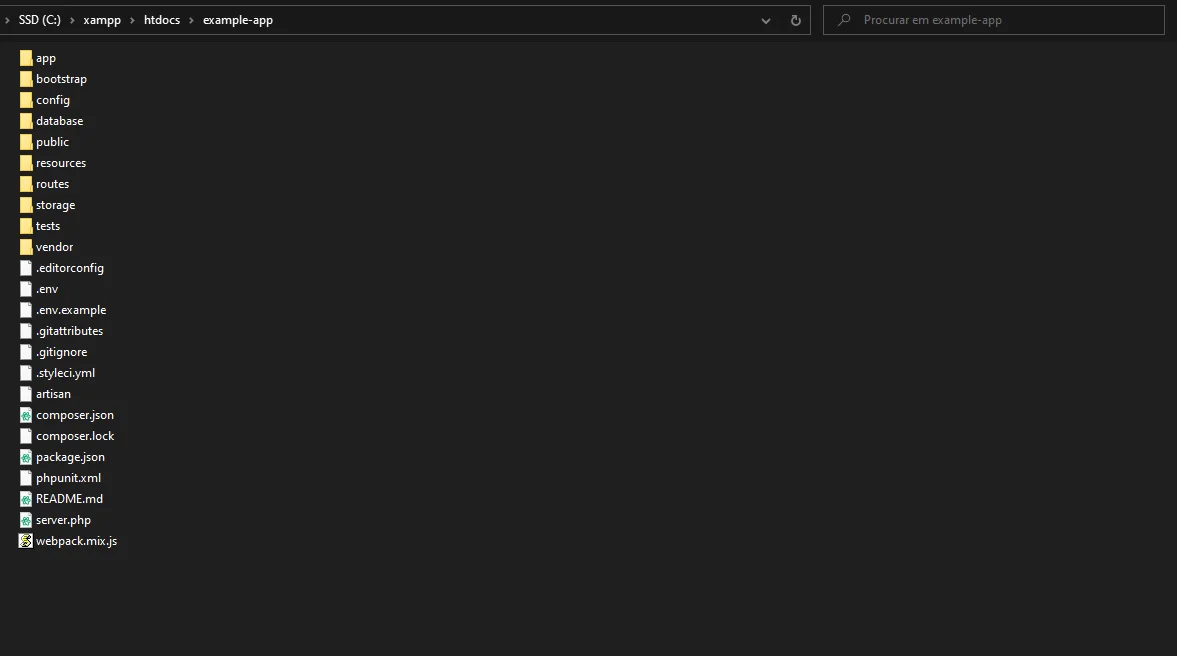Click the README.md file icon
The image size is (1177, 656).
(x=25, y=498)
